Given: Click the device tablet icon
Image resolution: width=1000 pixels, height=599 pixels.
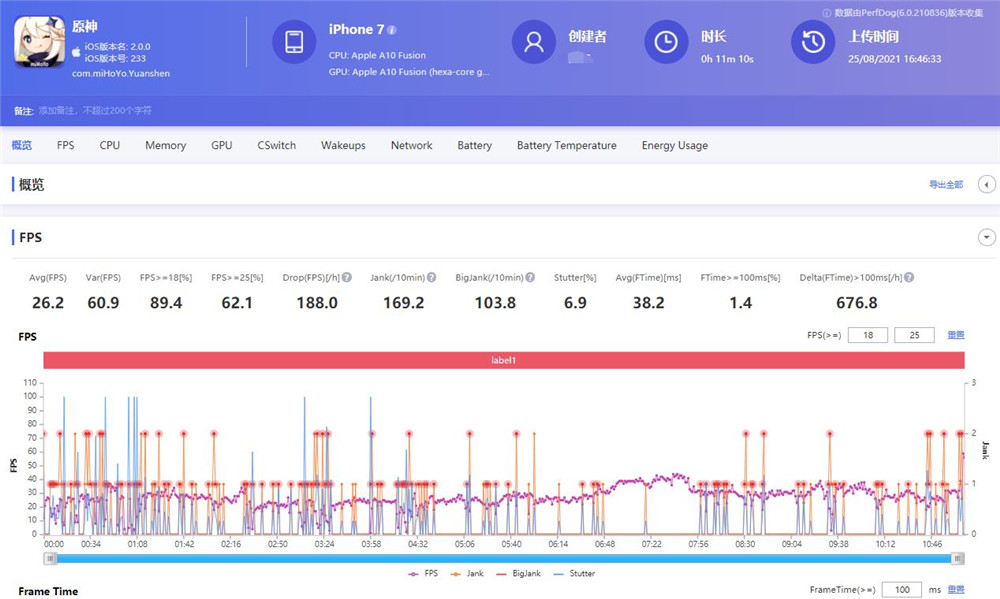Looking at the screenshot, I should (x=294, y=42).
